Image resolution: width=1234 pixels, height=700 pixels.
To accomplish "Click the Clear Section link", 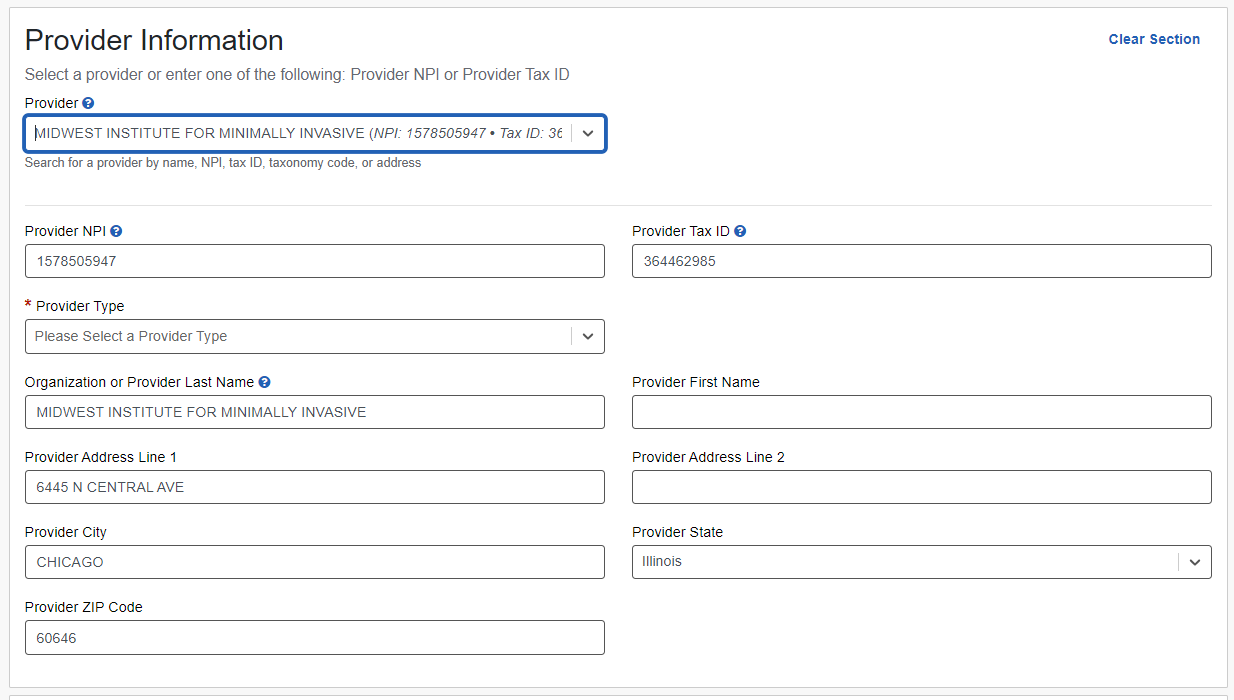I will click(1154, 39).
